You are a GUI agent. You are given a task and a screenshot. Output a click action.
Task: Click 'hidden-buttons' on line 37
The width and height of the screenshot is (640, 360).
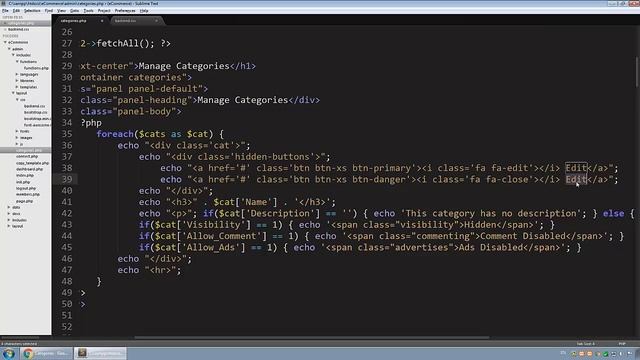(272, 157)
